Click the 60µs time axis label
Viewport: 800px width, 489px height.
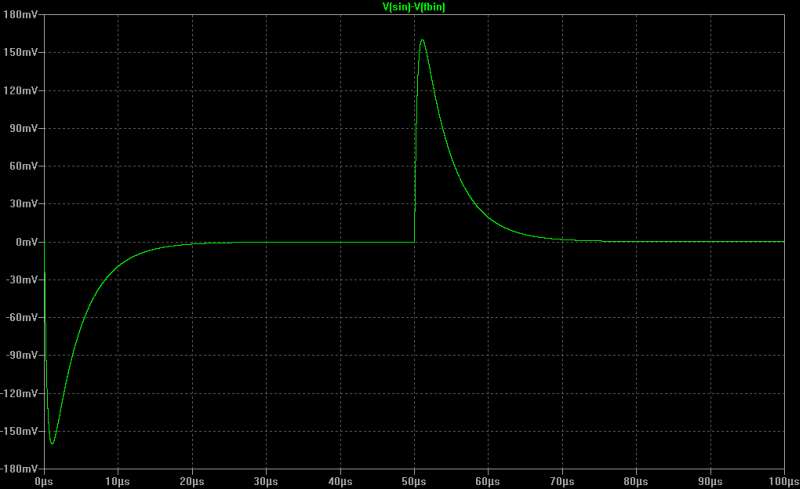click(x=488, y=482)
